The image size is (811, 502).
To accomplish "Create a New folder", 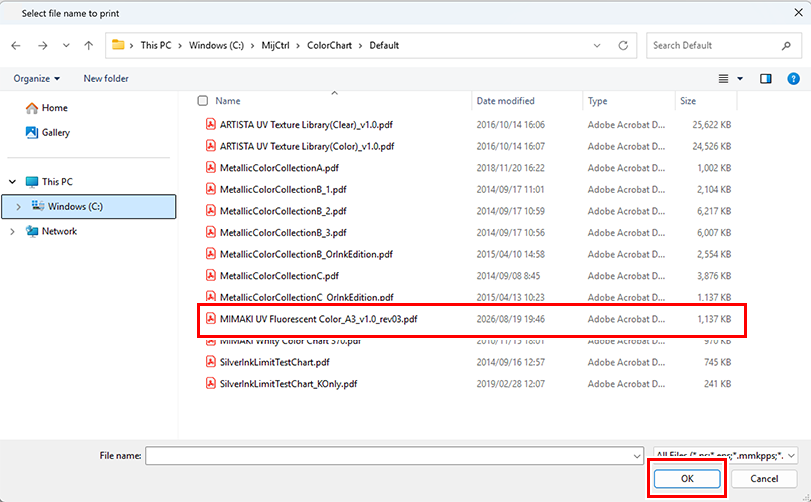I will click(106, 79).
